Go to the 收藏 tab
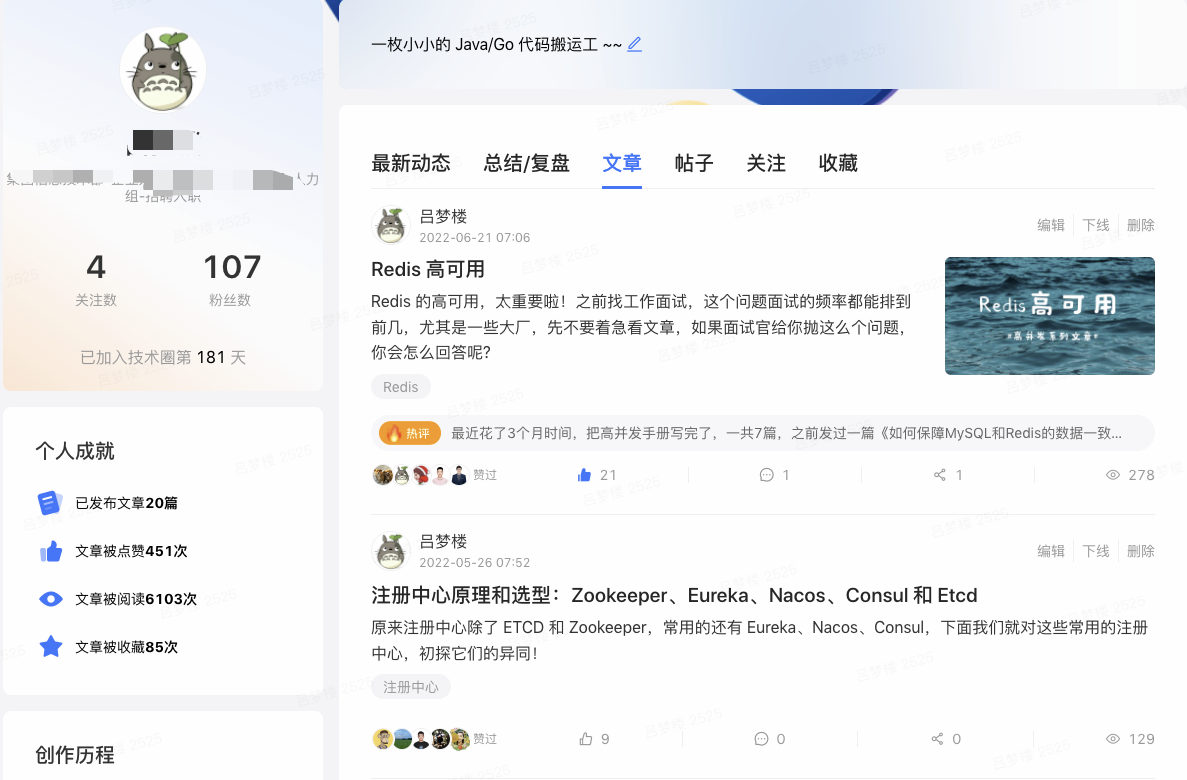 838,163
